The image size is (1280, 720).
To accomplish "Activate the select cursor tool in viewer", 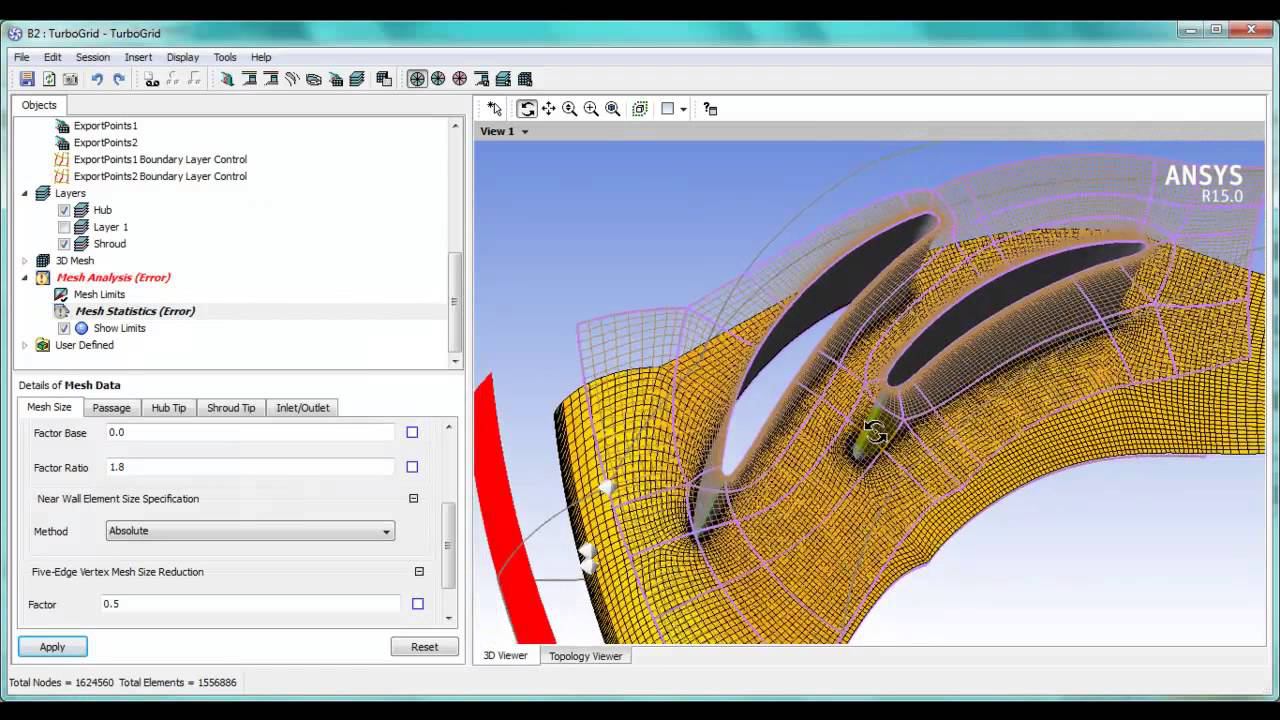I will (x=495, y=108).
